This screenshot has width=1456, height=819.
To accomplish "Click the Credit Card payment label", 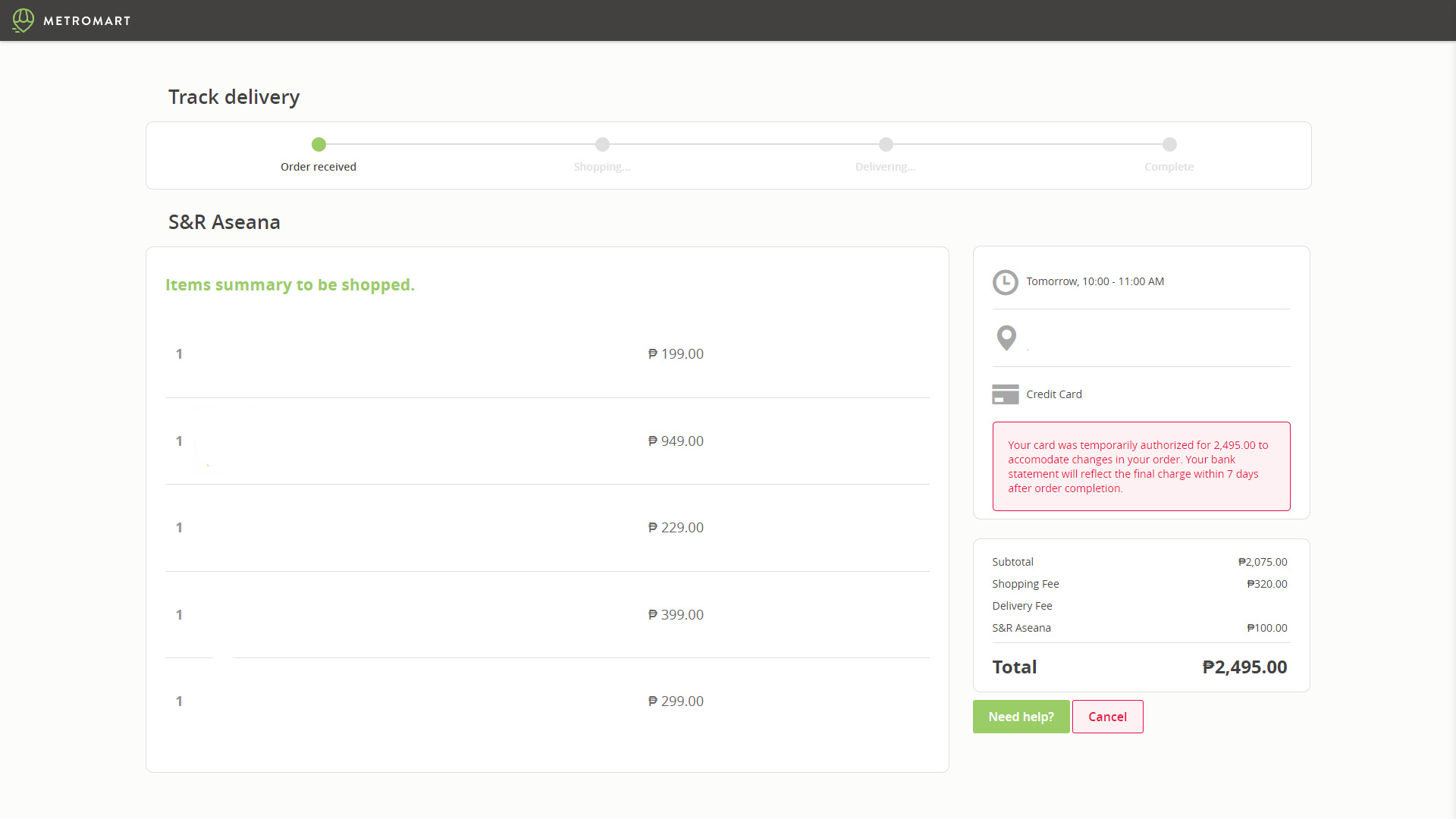I will coord(1054,394).
